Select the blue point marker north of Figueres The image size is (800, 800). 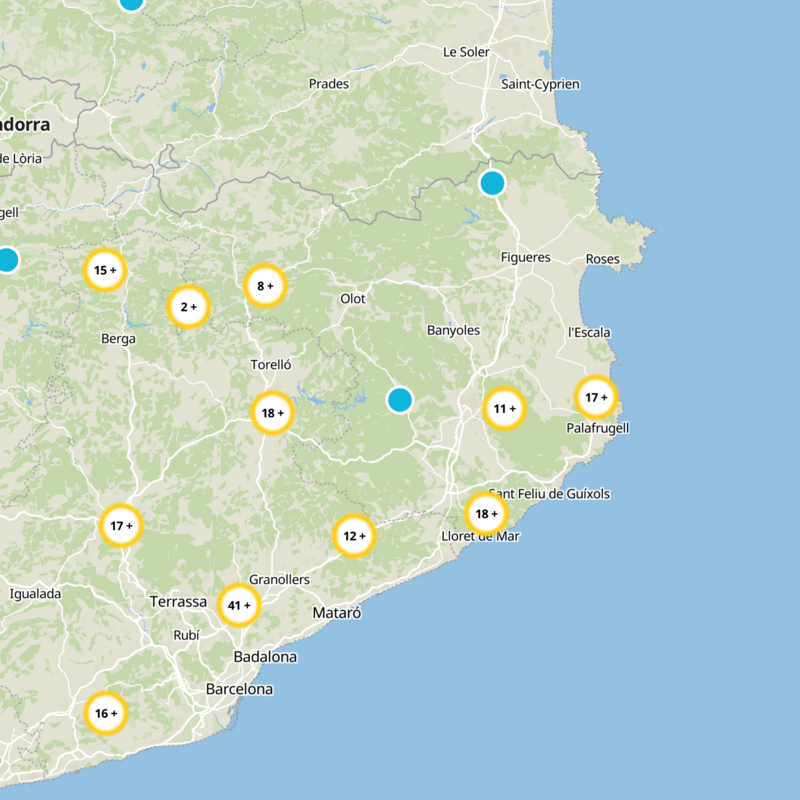pos(492,183)
